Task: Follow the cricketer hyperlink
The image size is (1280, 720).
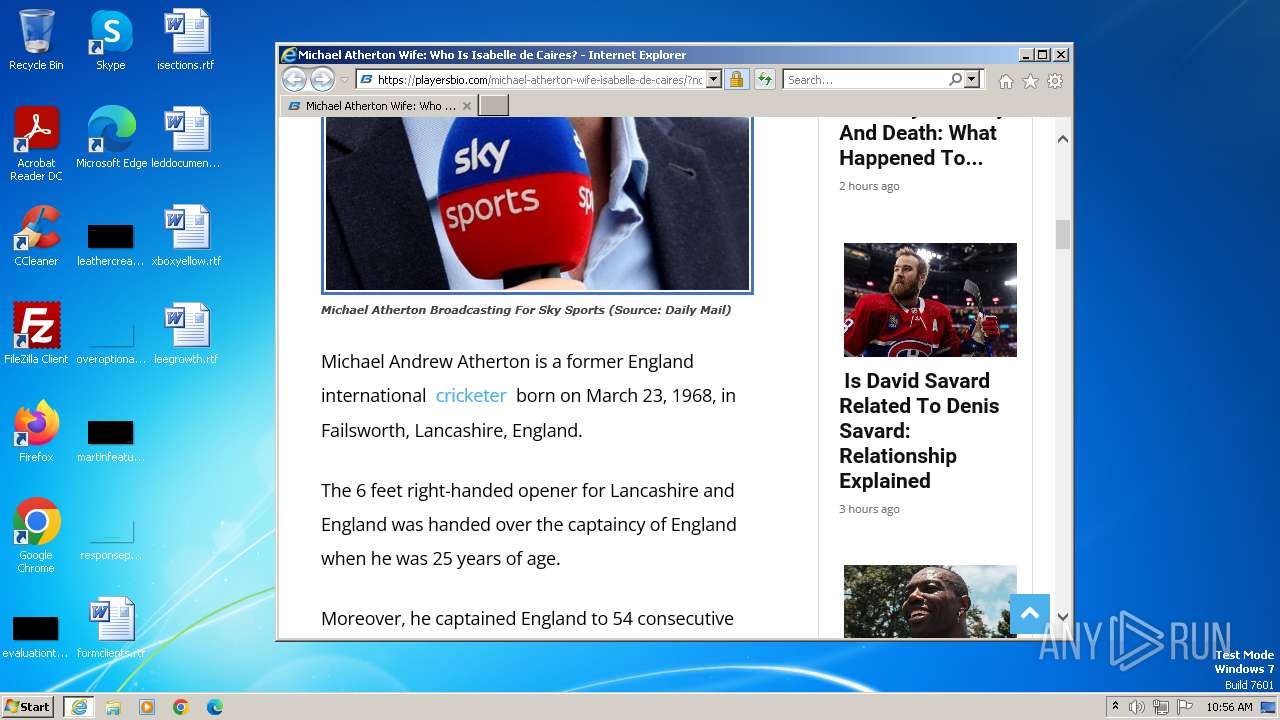Action: [x=471, y=395]
